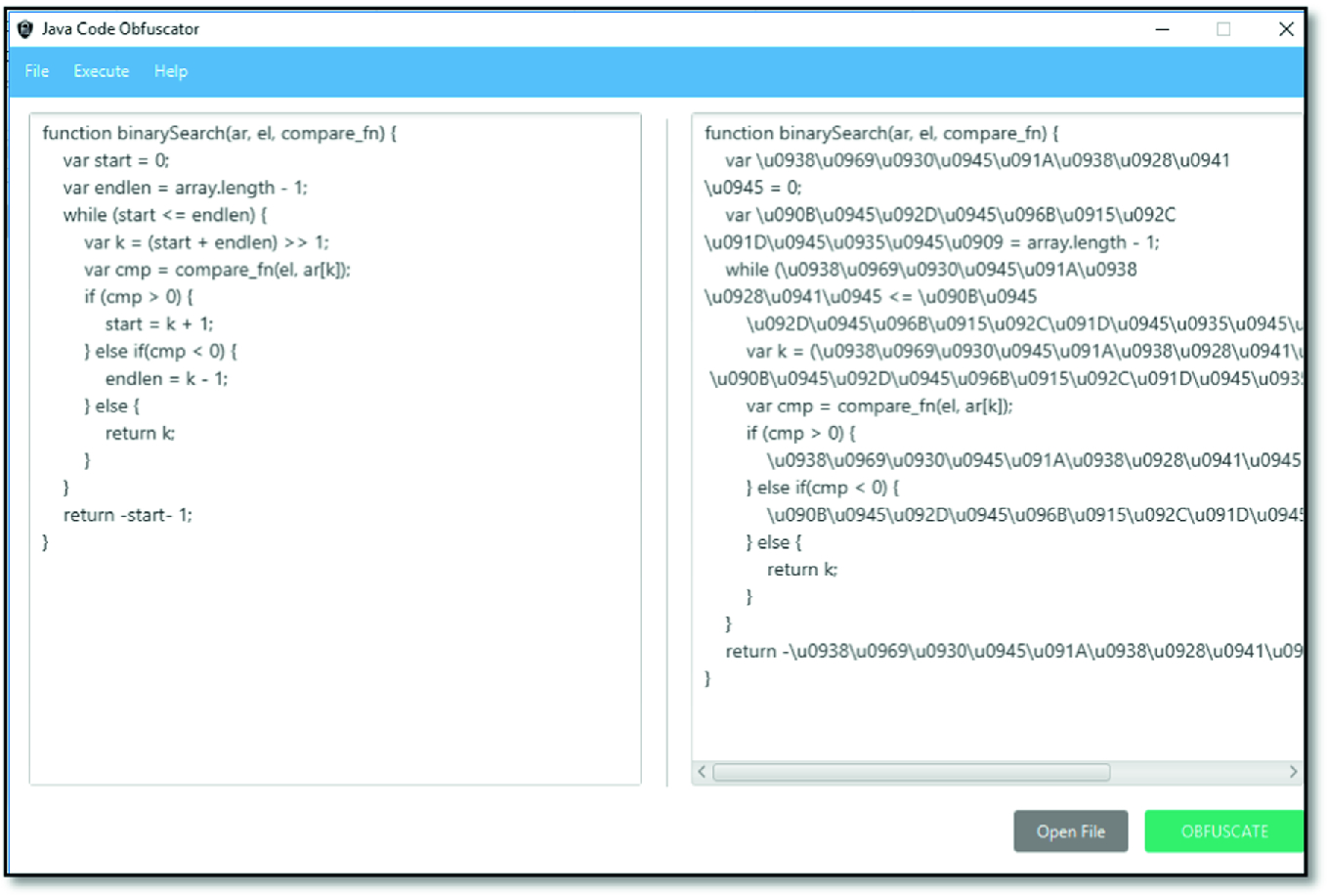1327x896 pixels.
Task: Close the Java Code Obfuscator window
Action: point(1286,29)
